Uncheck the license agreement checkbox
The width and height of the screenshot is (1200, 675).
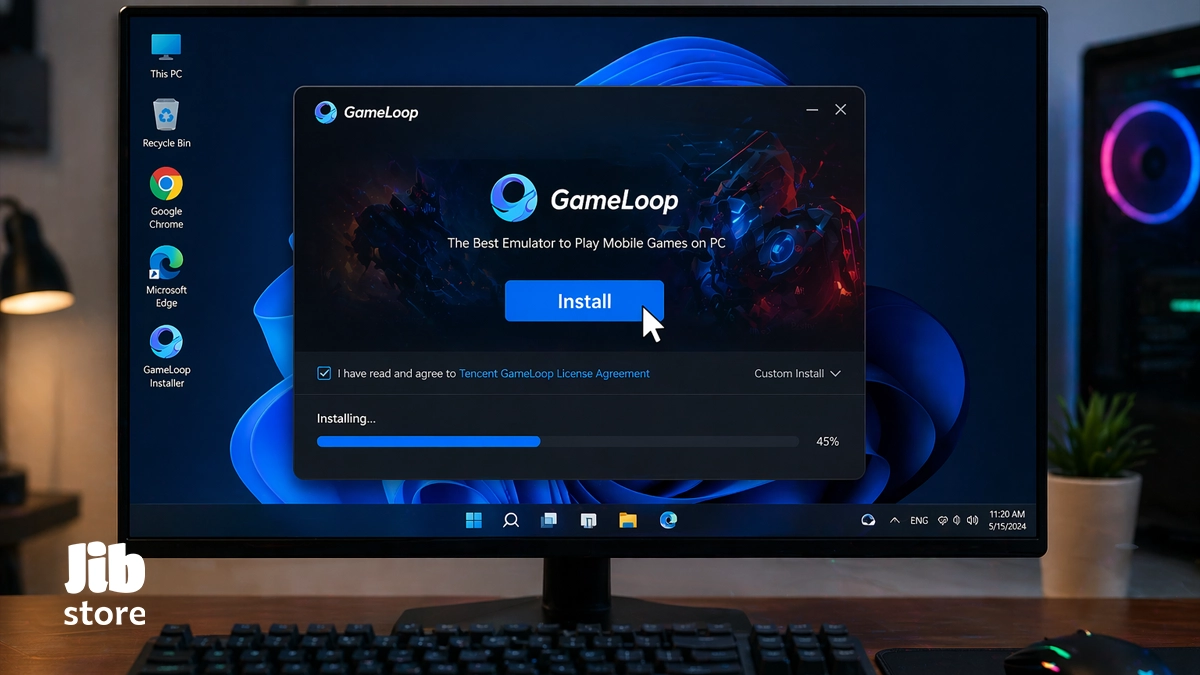[324, 373]
